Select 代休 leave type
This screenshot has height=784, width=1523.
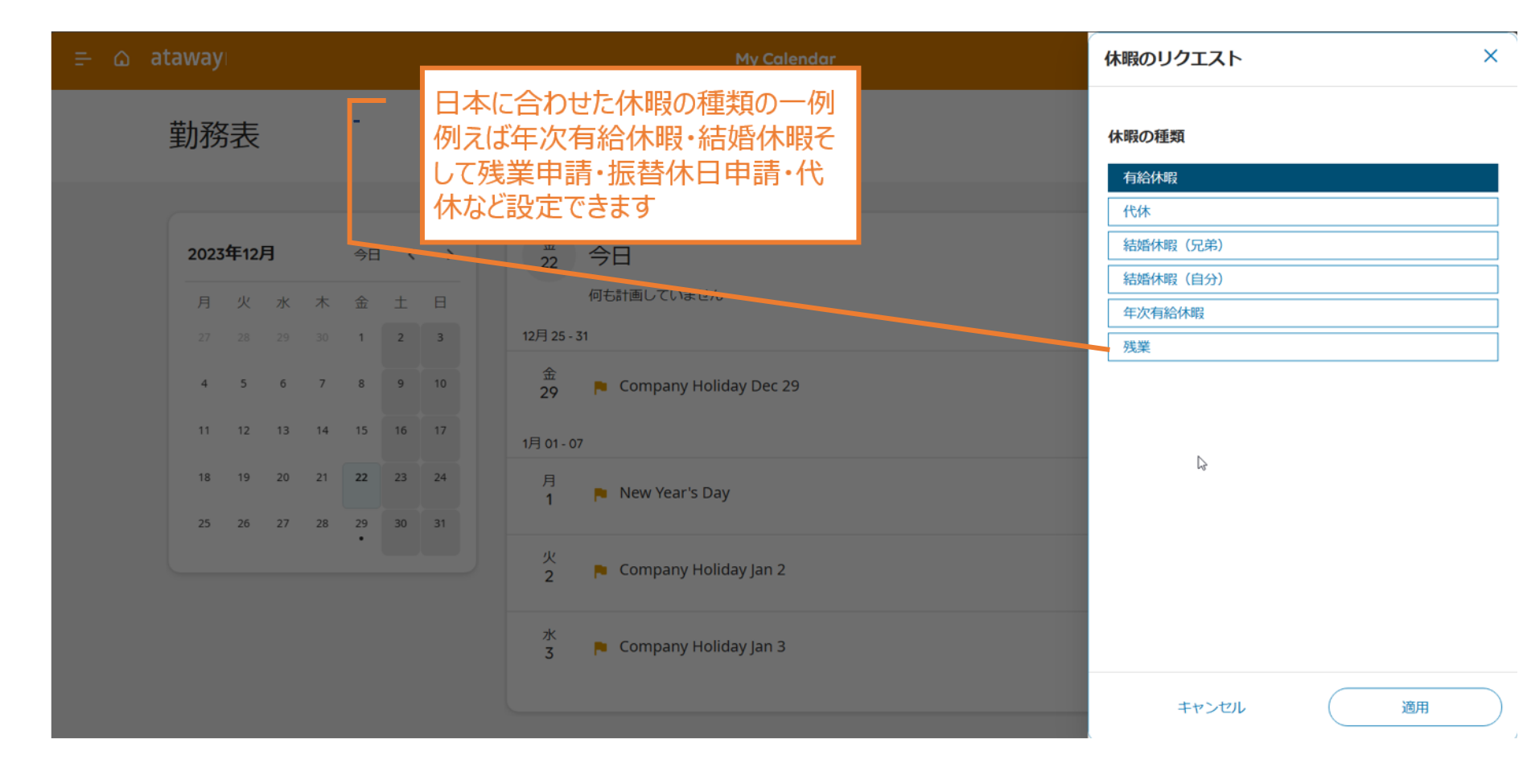pos(1302,211)
